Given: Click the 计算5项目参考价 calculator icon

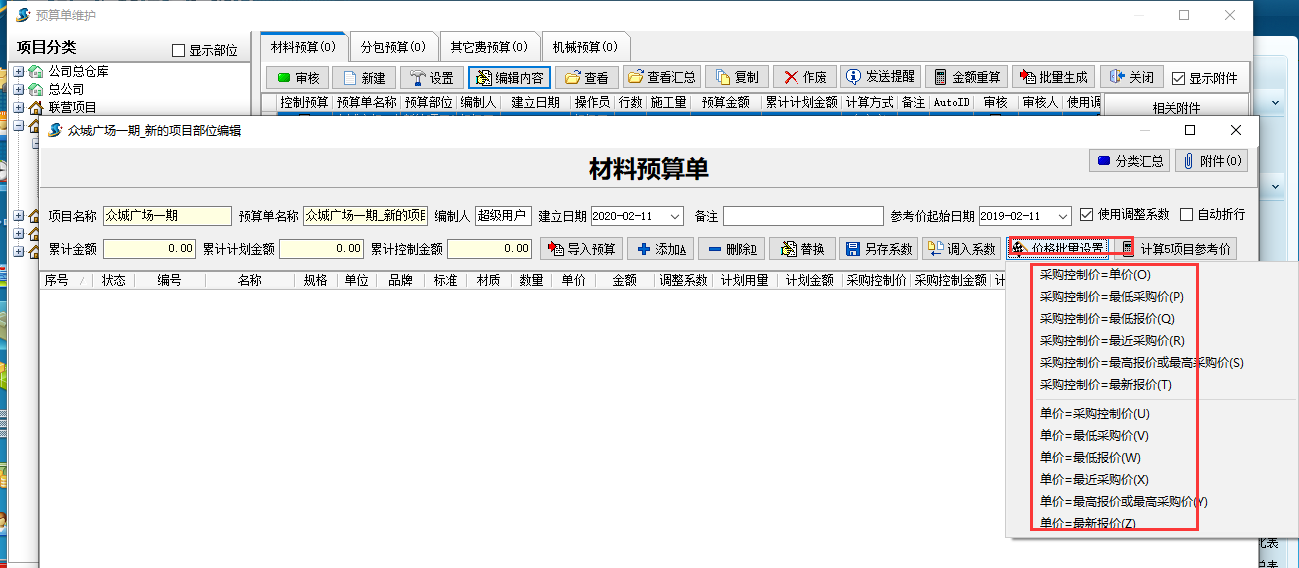Looking at the screenshot, I should click(1127, 249).
